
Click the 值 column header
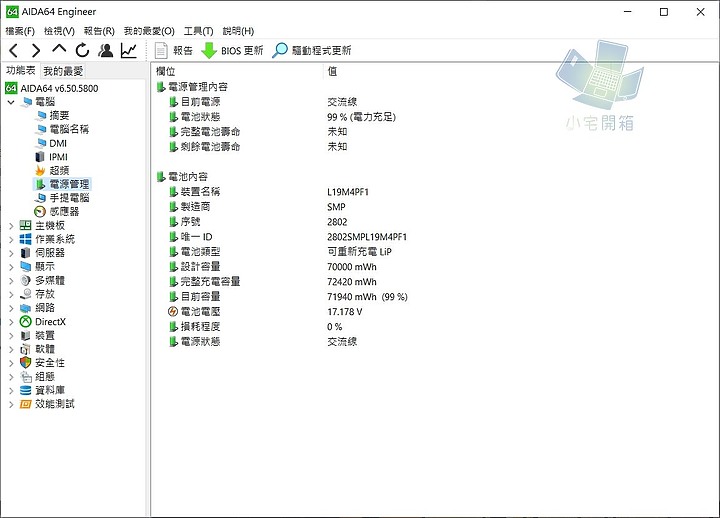tap(332, 71)
